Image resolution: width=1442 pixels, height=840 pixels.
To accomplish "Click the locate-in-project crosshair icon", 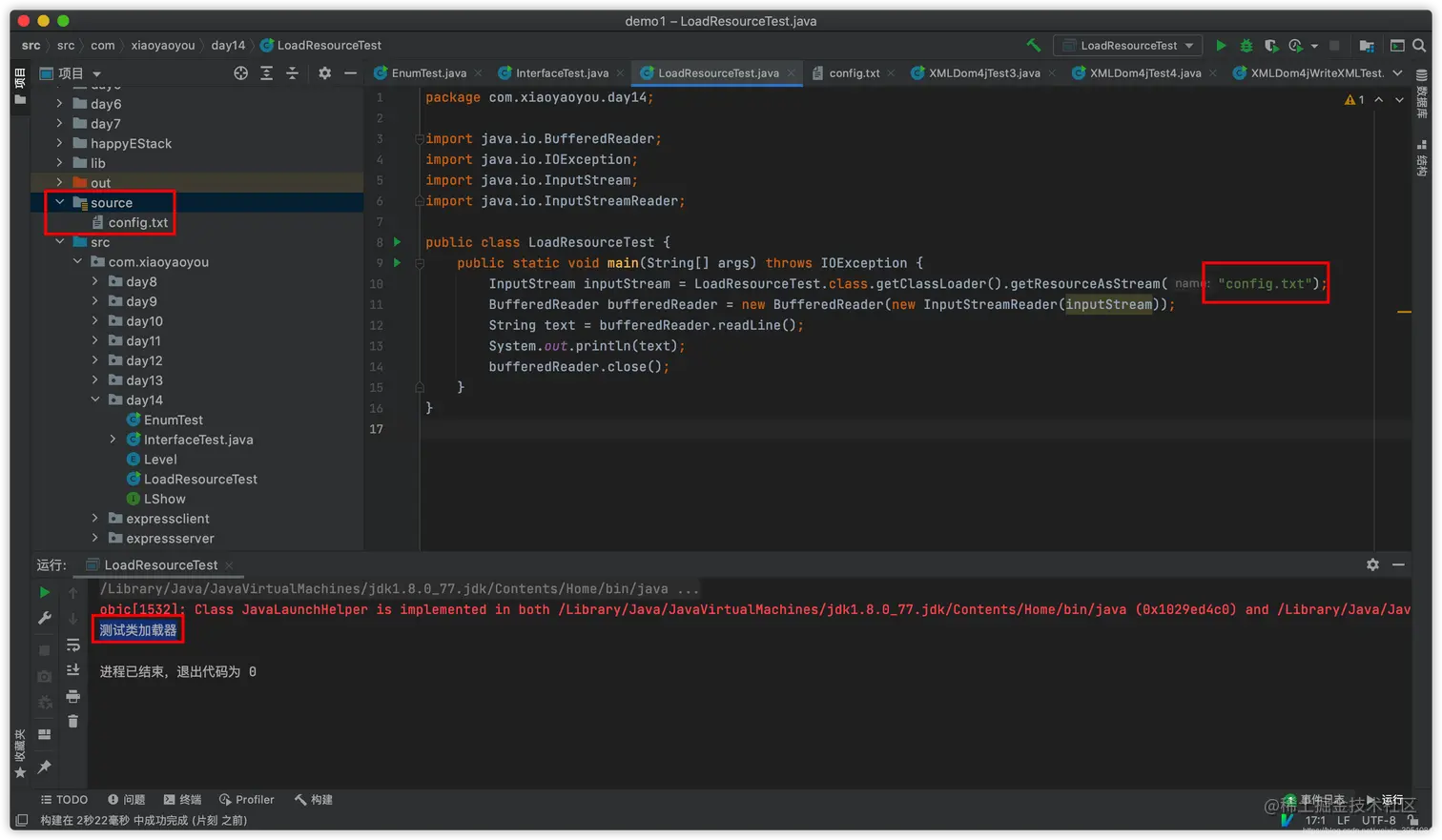I will pyautogui.click(x=240, y=73).
